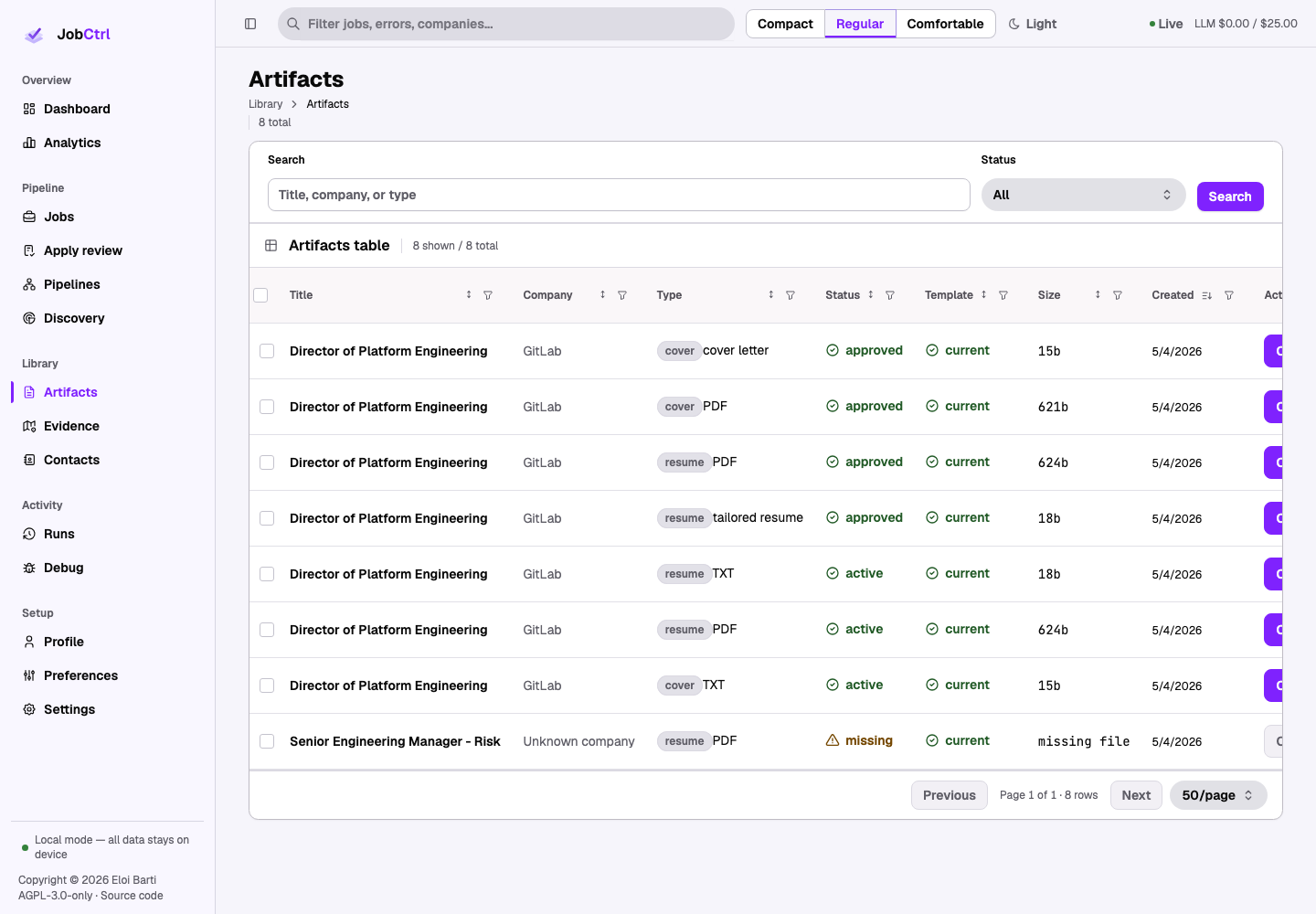
Task: Click the search magnifier icon in filter bar
Action: [293, 24]
